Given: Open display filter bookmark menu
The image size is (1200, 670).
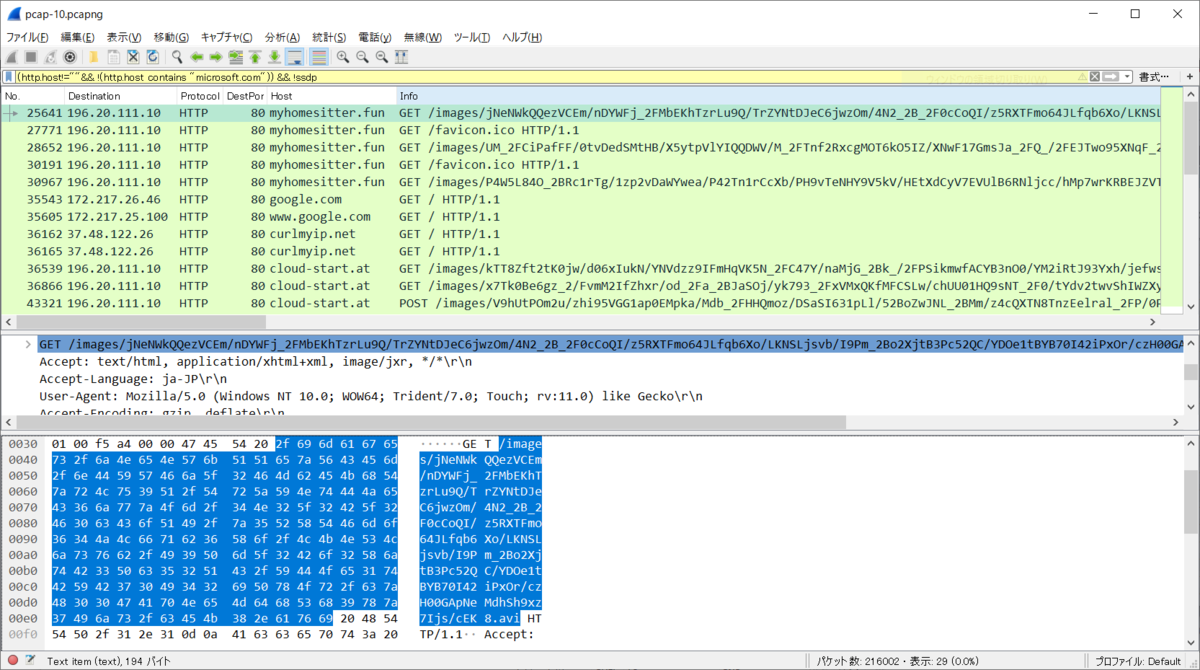Looking at the screenshot, I should 8,76.
